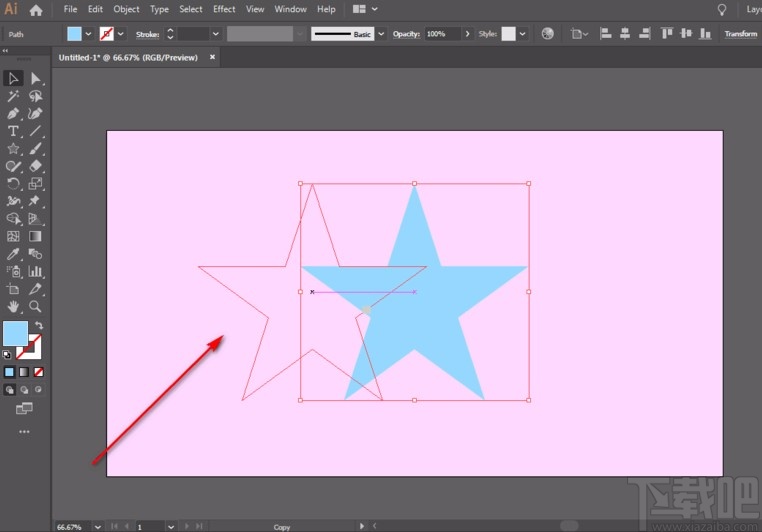Select the Eraser tool
Image resolution: width=762 pixels, height=532 pixels.
click(x=35, y=166)
